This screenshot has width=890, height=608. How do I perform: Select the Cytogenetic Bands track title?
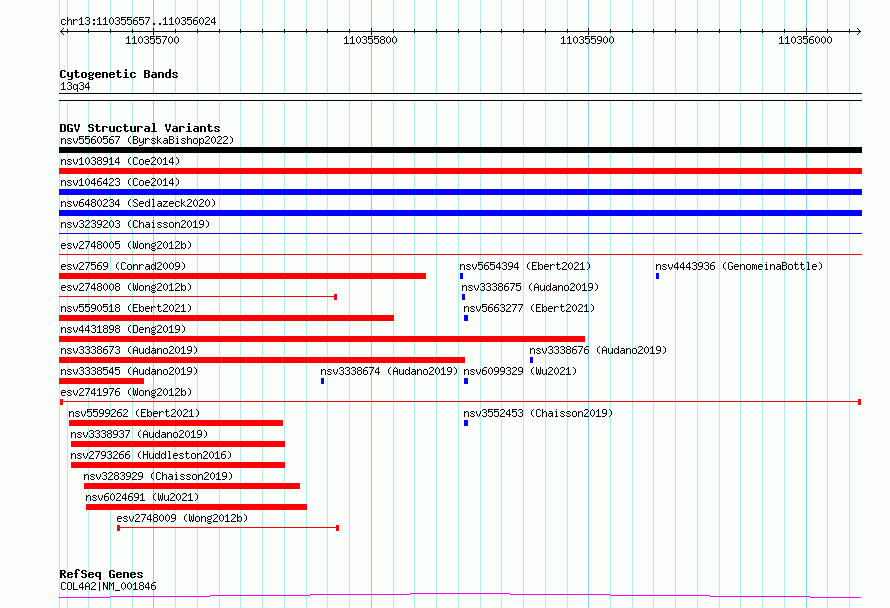coord(119,74)
